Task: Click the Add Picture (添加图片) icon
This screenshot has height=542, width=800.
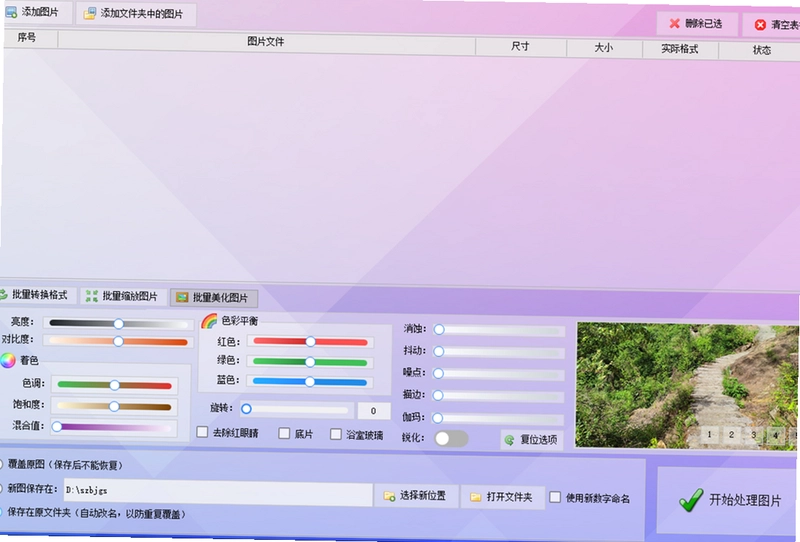Action: point(11,11)
